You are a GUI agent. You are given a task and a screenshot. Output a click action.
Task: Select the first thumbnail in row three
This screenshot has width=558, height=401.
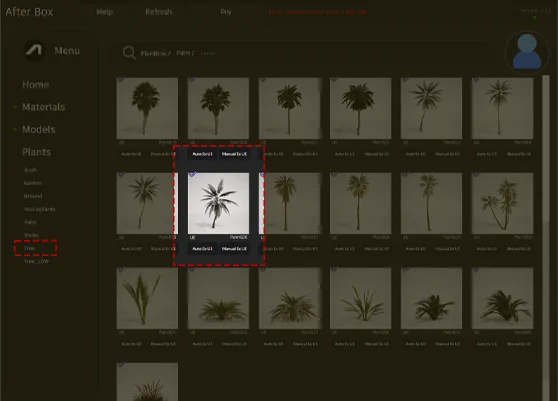pyautogui.click(x=147, y=299)
